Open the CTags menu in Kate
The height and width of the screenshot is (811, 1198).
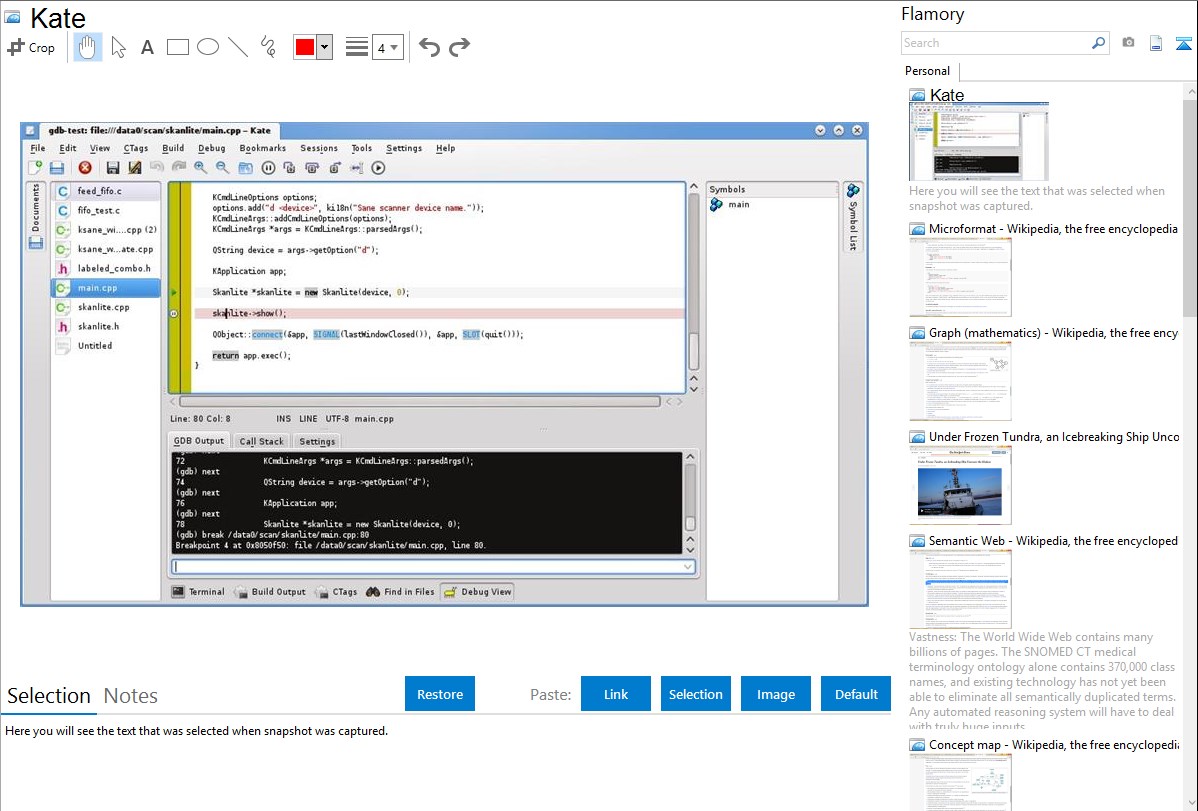pos(136,148)
